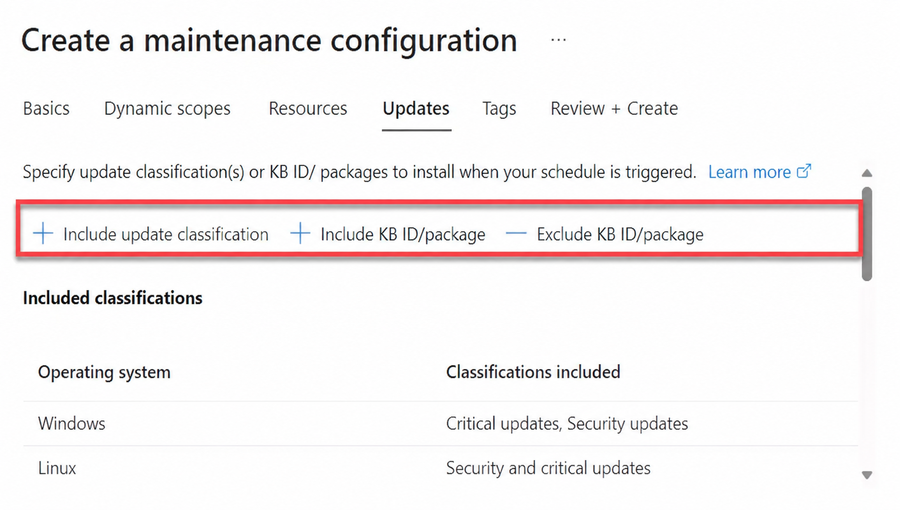900x510 pixels.
Task: Go to the Resources tab
Action: (308, 108)
